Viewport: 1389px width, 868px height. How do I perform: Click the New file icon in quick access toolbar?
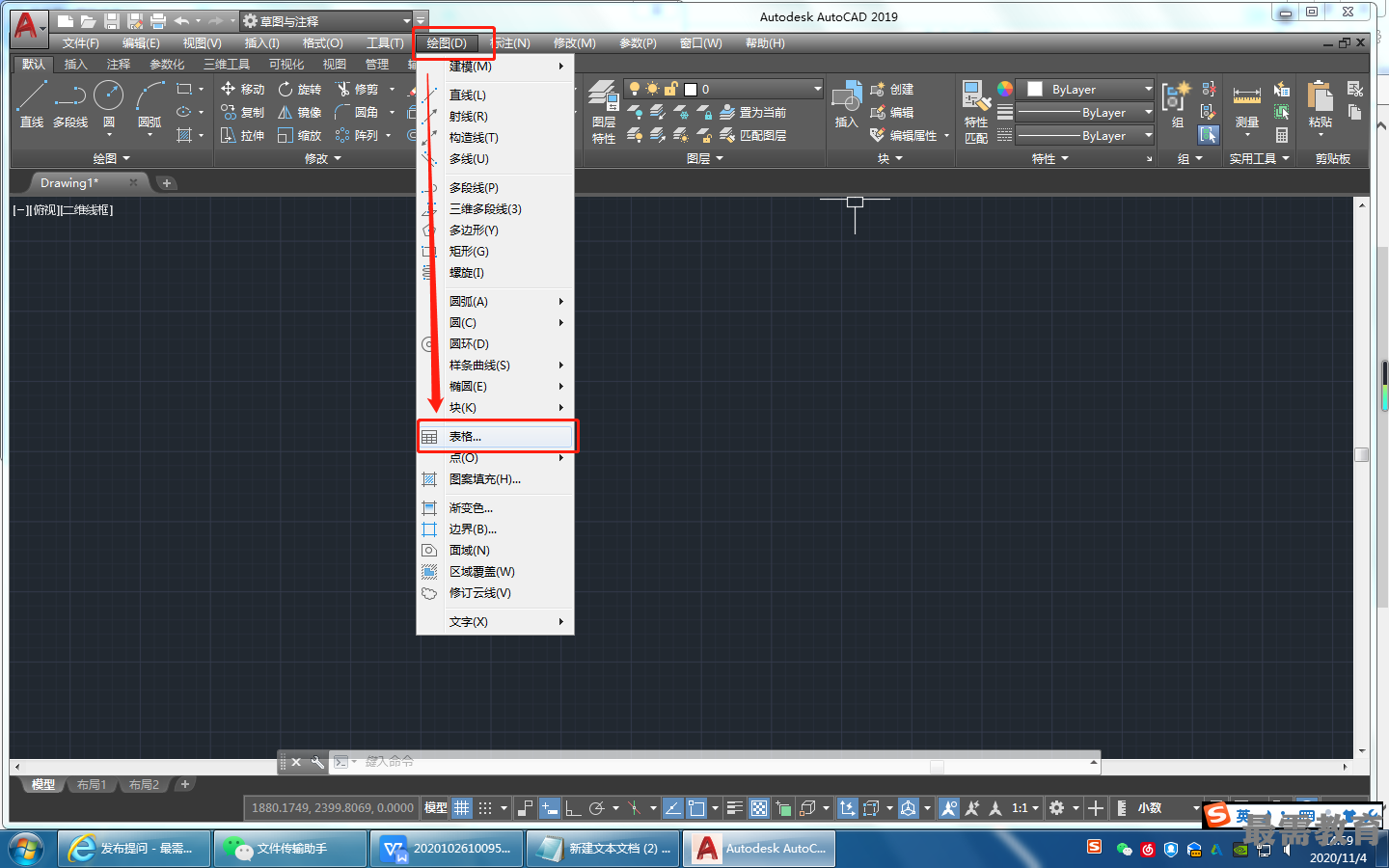pos(65,21)
